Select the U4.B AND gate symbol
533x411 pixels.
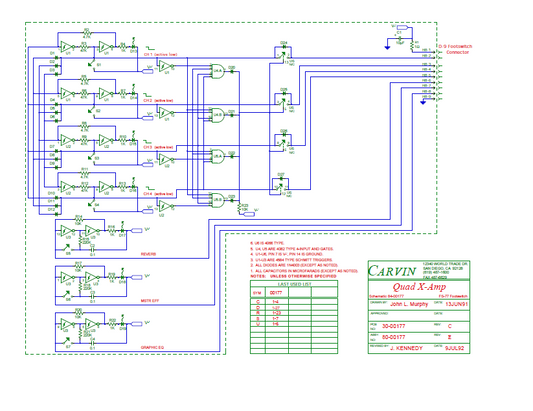218,115
